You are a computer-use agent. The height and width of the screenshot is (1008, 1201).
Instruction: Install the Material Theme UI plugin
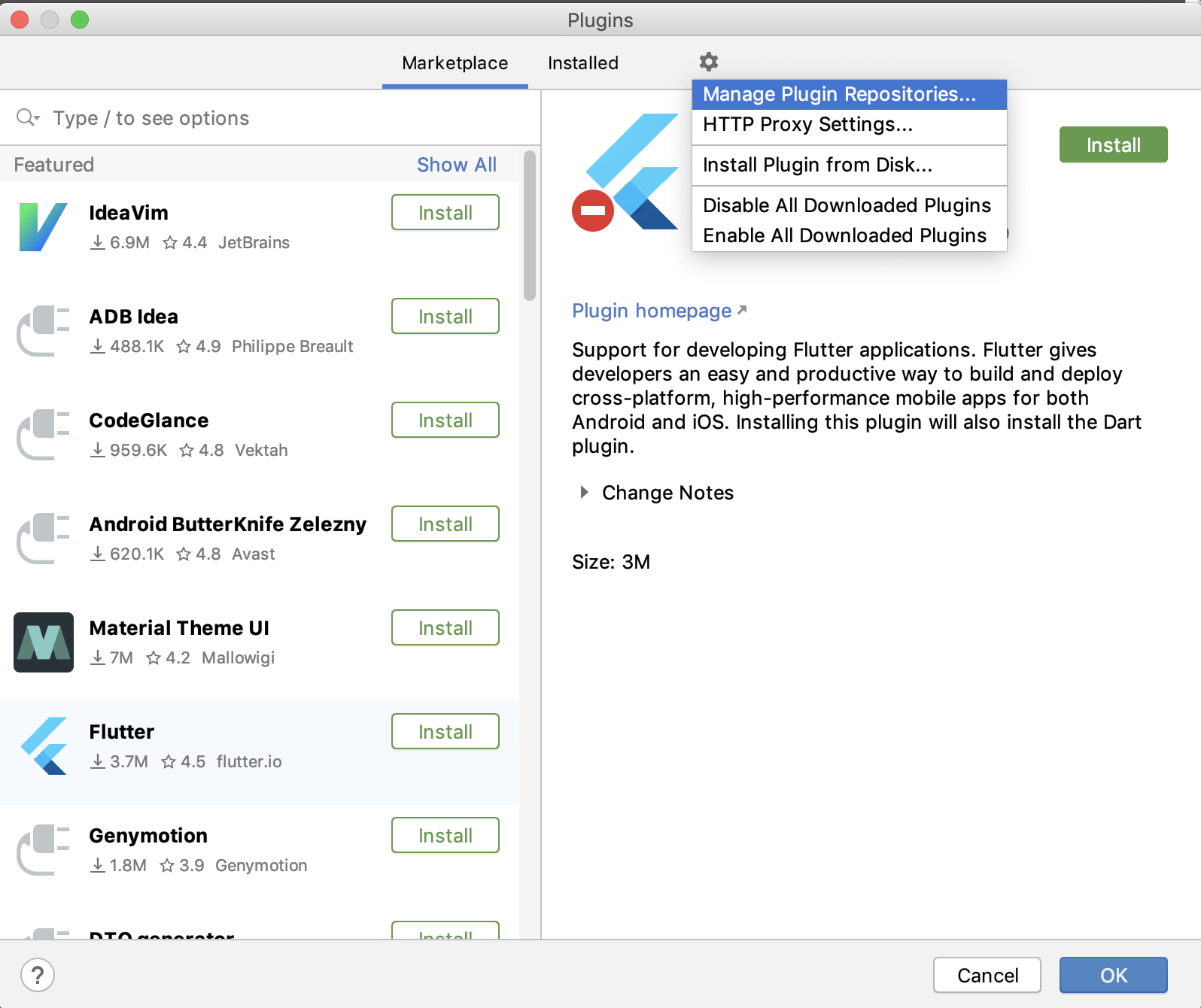coord(445,627)
